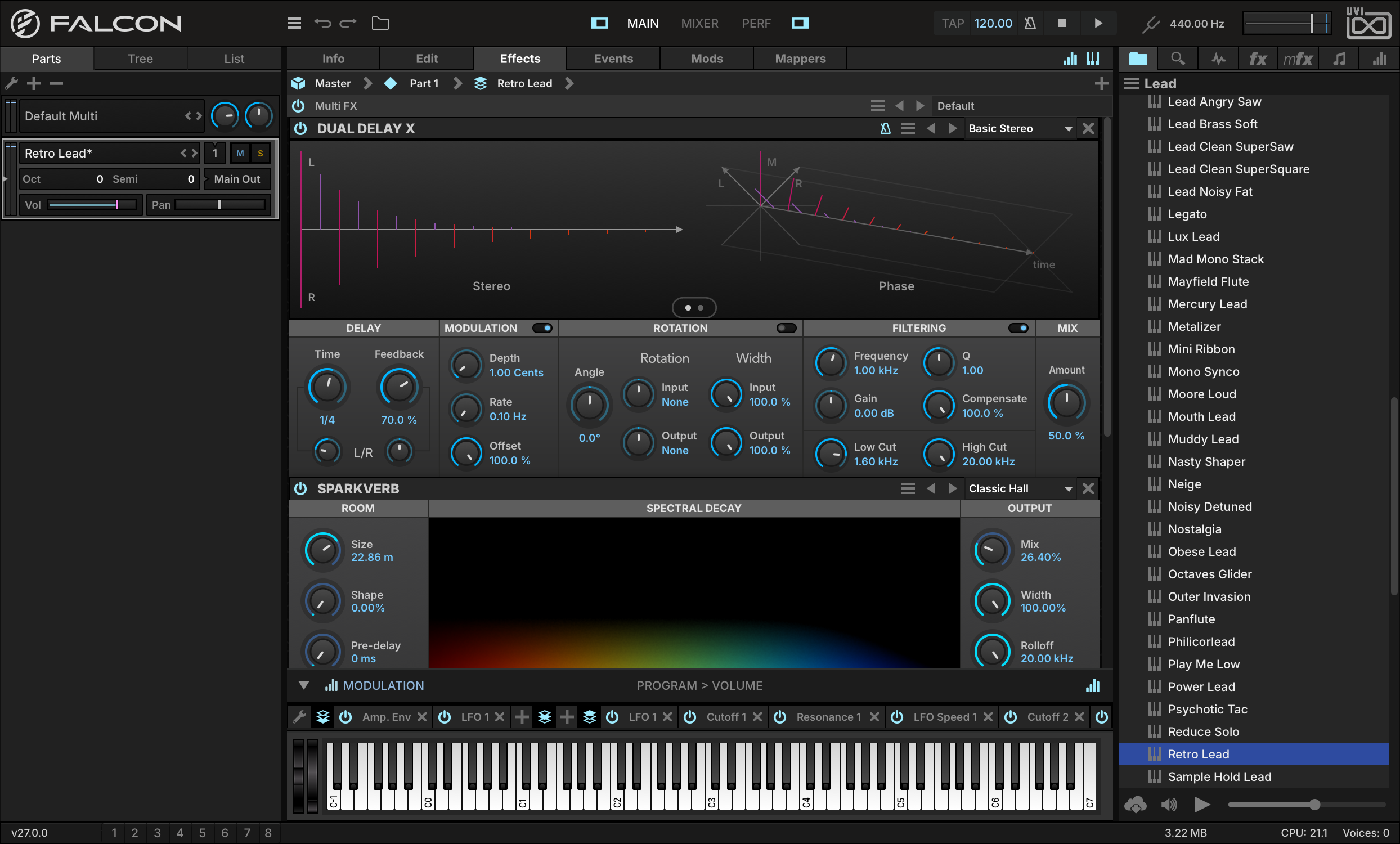Open the Basic Stereo preset dropdown
1400x844 pixels.
[1020, 128]
